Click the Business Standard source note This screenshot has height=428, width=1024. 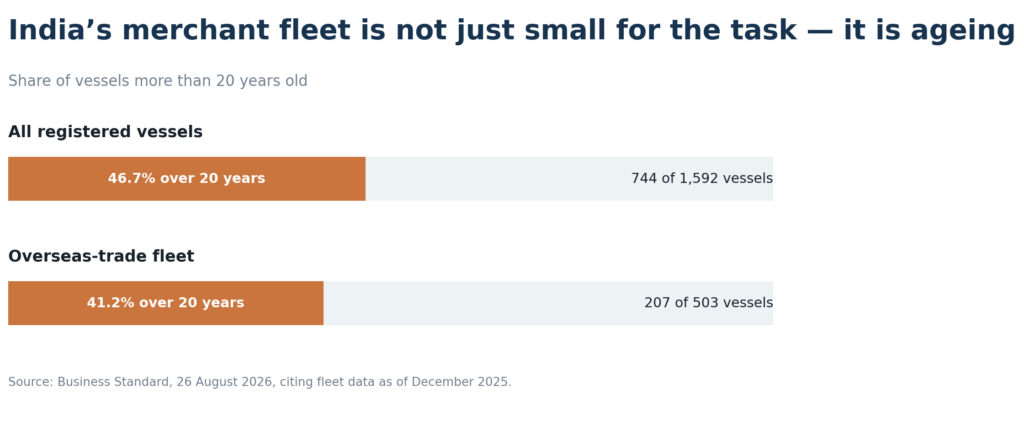tap(260, 382)
